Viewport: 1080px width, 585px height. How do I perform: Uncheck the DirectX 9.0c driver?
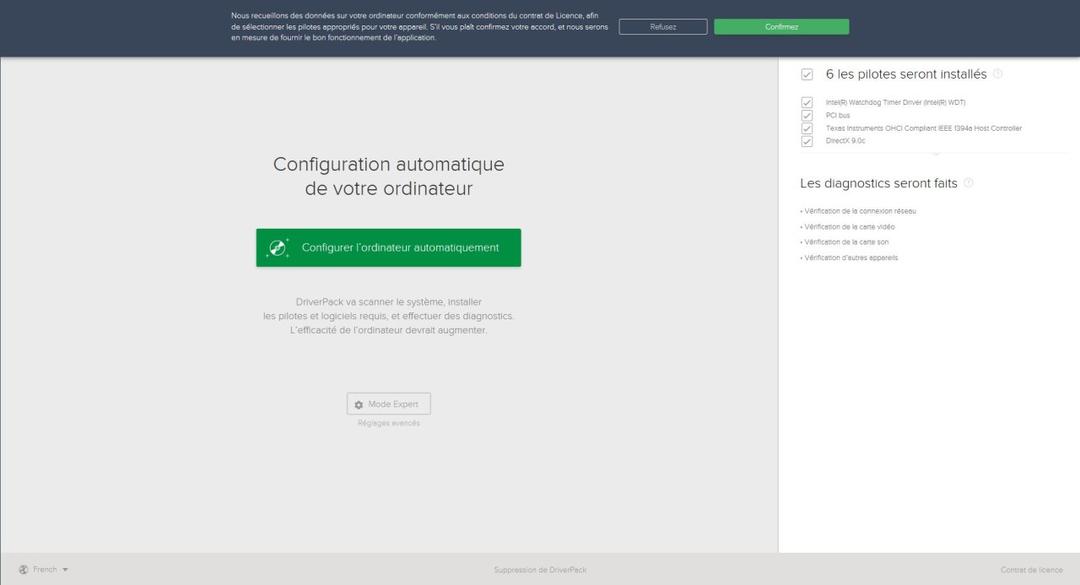tap(807, 141)
